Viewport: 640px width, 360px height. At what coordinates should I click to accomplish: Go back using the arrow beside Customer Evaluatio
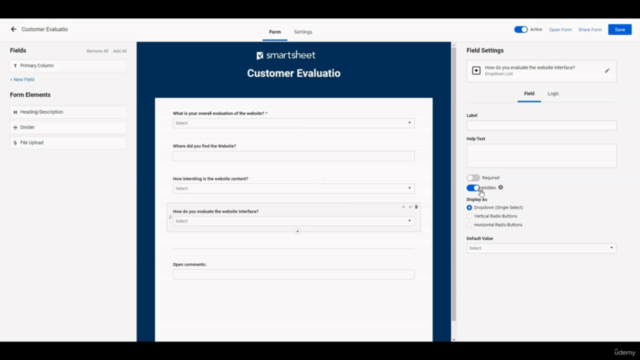(13, 29)
